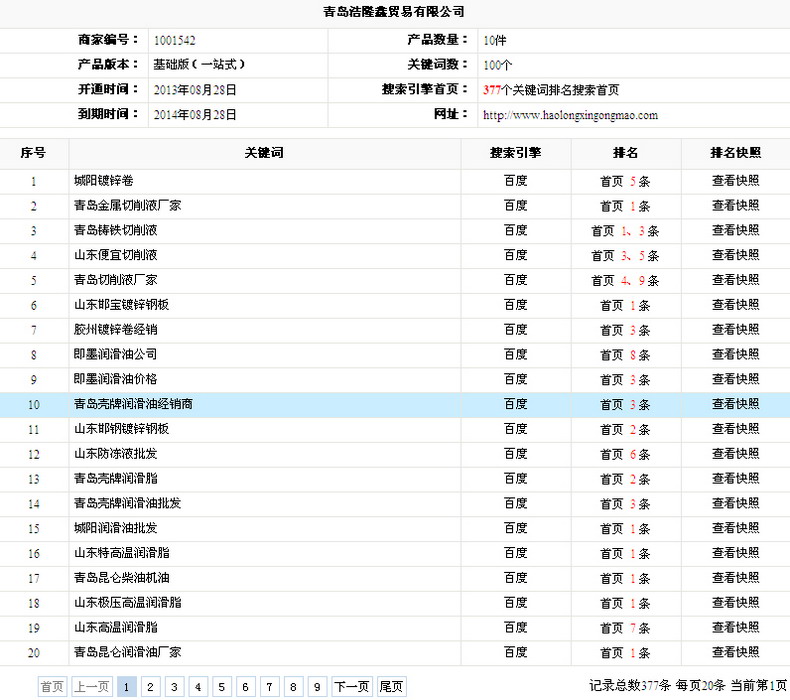This screenshot has width=790, height=700.
Task: Click the current page 1 button
Action: [126, 687]
